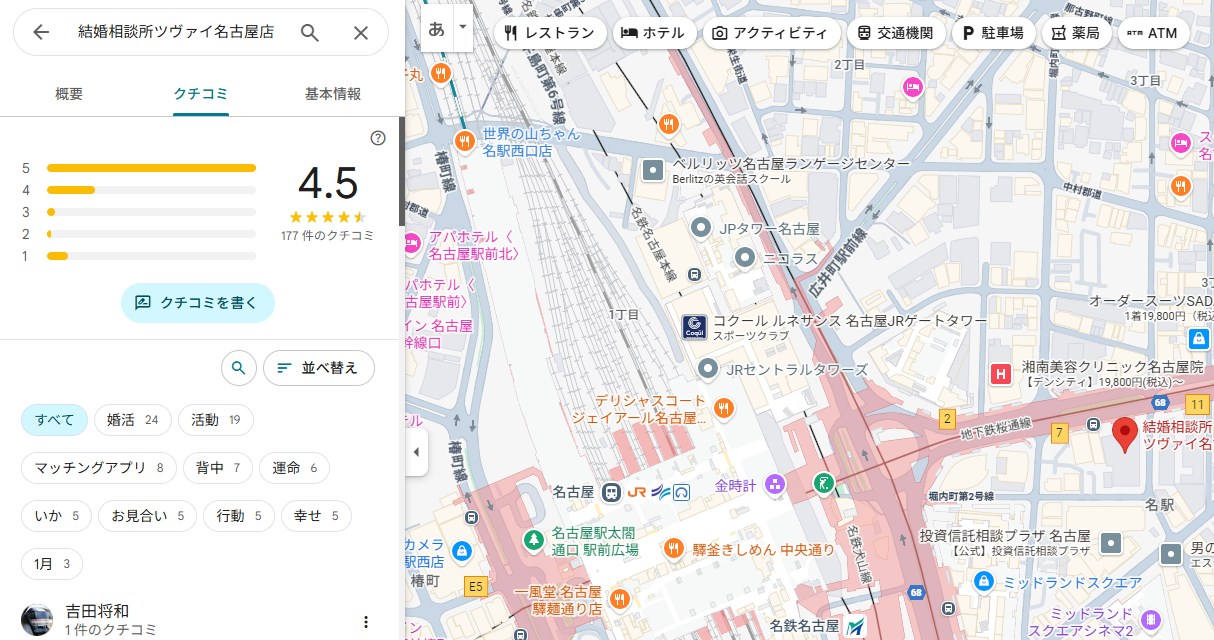Click the 金時計 purple landmark icon
Image resolution: width=1214 pixels, height=640 pixels.
point(774,486)
